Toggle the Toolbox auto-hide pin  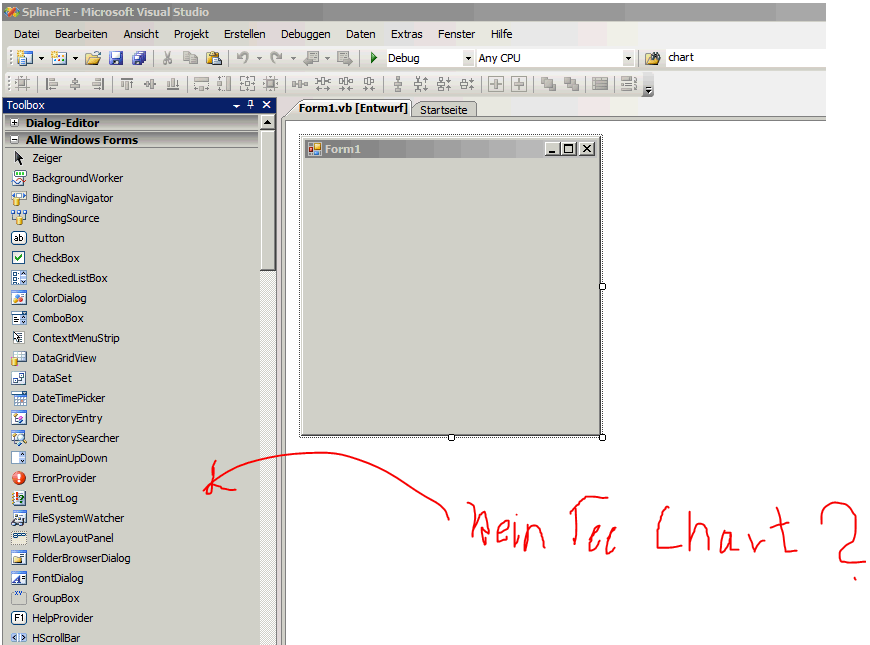click(251, 104)
